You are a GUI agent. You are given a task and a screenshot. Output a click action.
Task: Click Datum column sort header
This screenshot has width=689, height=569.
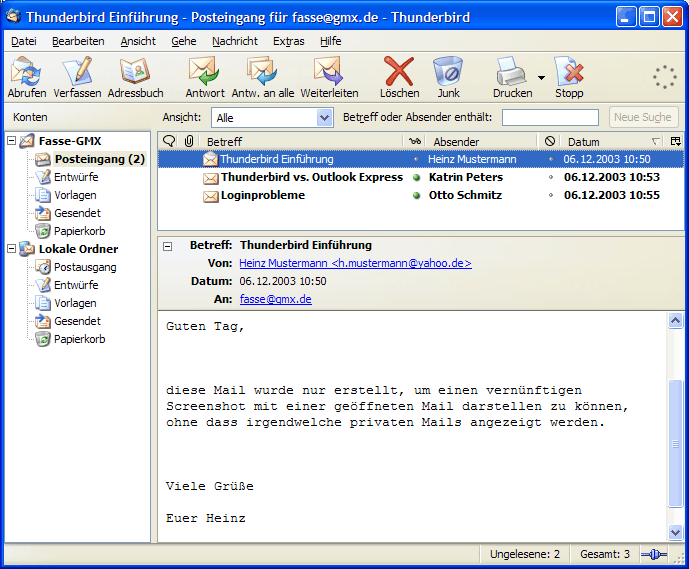pyautogui.click(x=611, y=141)
